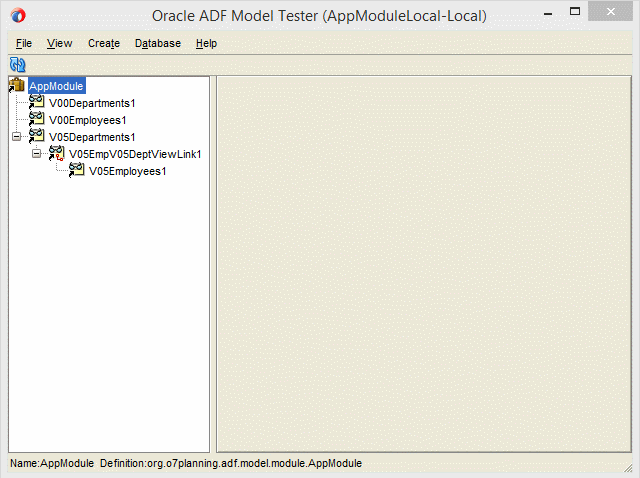Maximize the Model Tester window
The image size is (640, 478).
(x=575, y=11)
